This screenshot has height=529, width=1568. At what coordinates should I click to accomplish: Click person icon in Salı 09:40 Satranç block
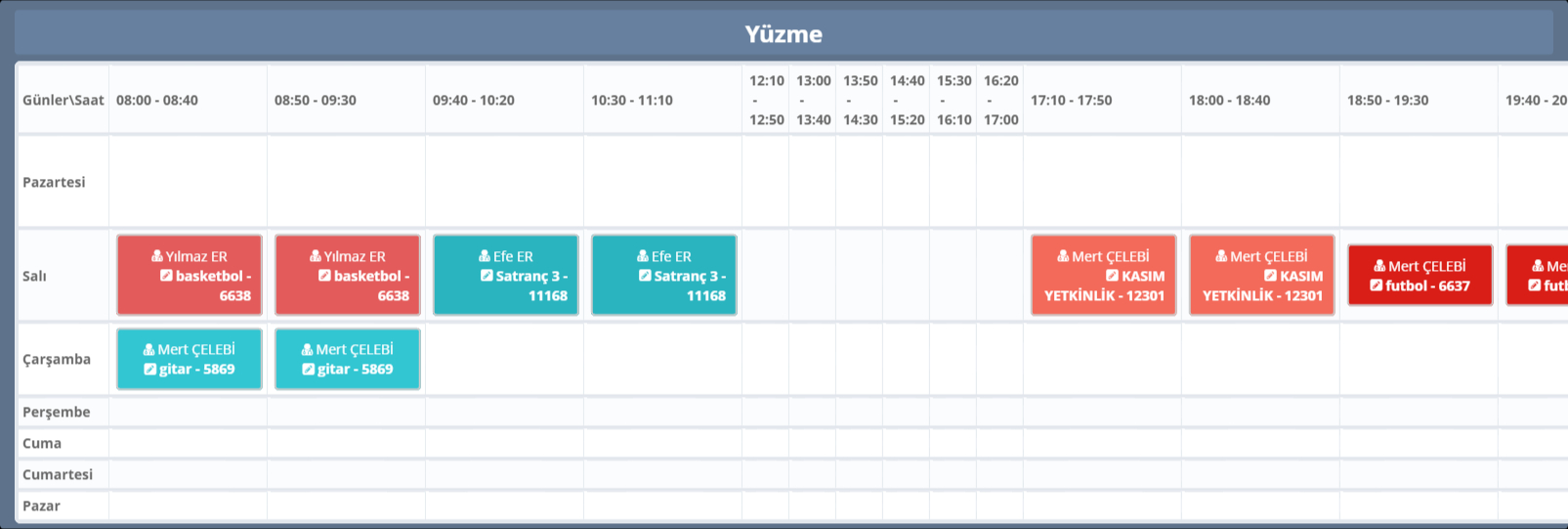point(485,256)
